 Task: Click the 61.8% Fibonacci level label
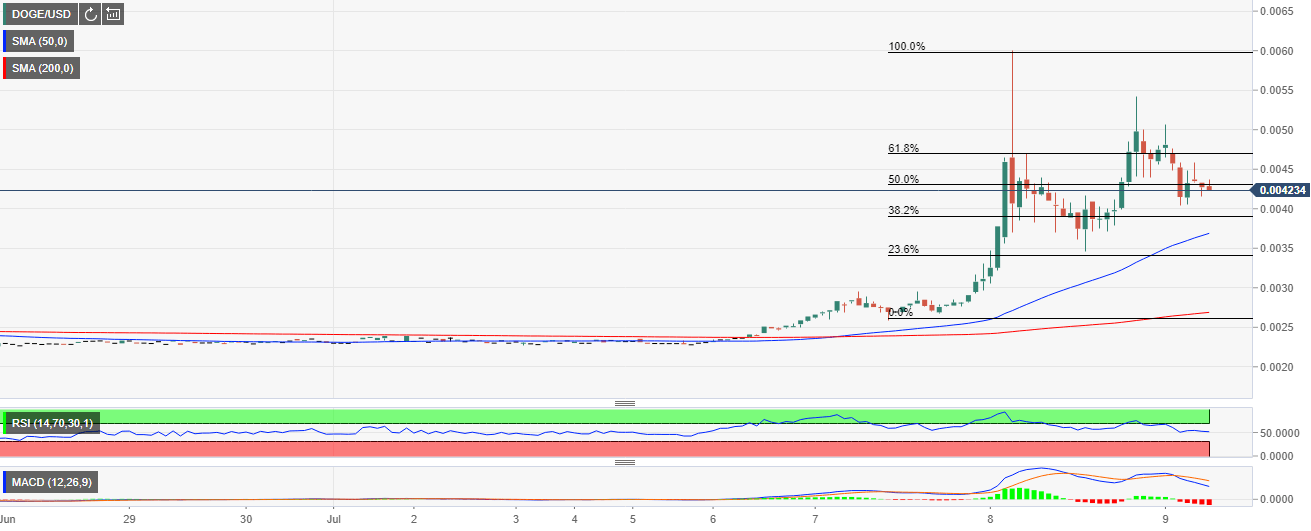pyautogui.click(x=904, y=148)
